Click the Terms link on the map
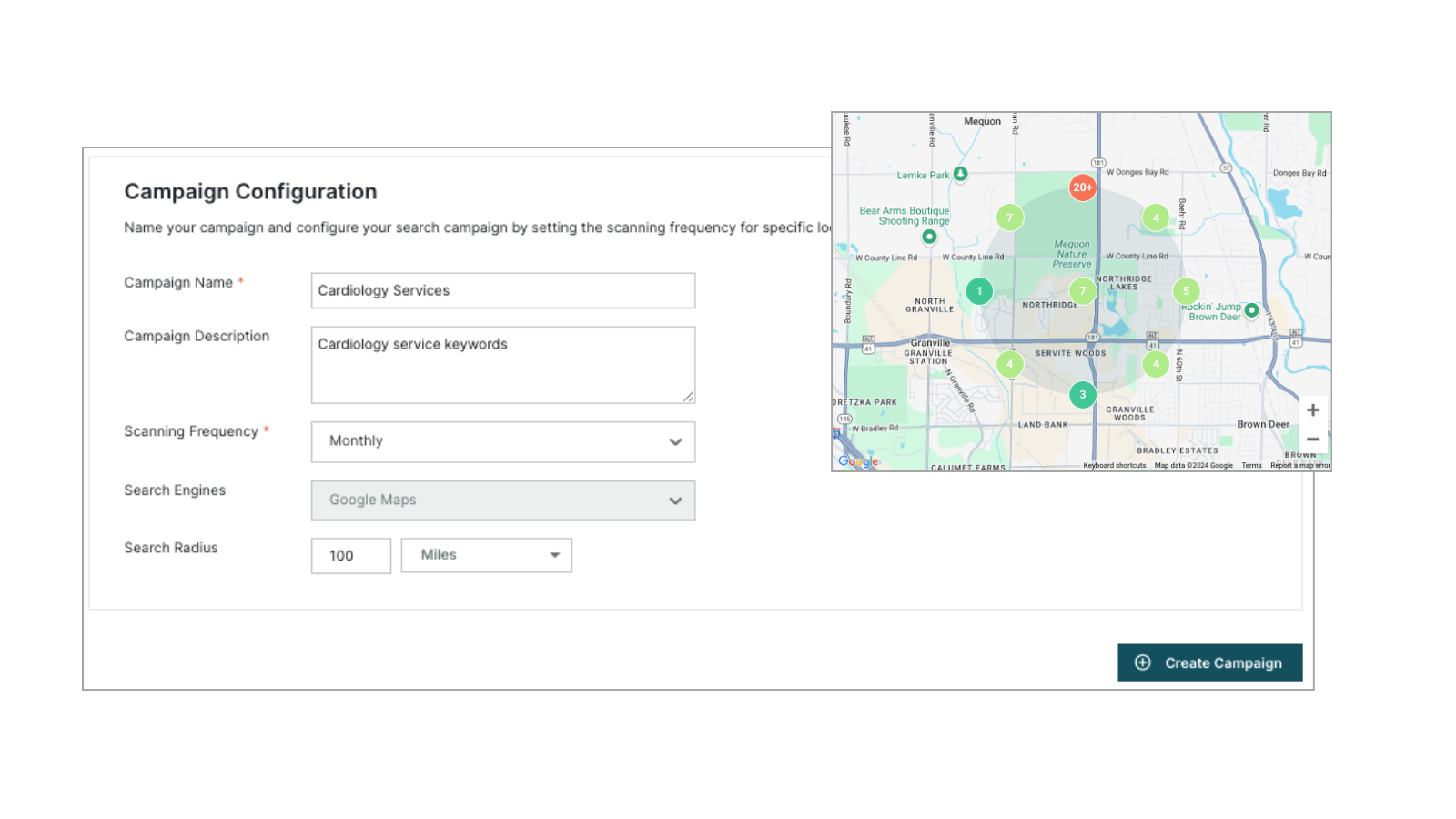 pyautogui.click(x=1251, y=465)
